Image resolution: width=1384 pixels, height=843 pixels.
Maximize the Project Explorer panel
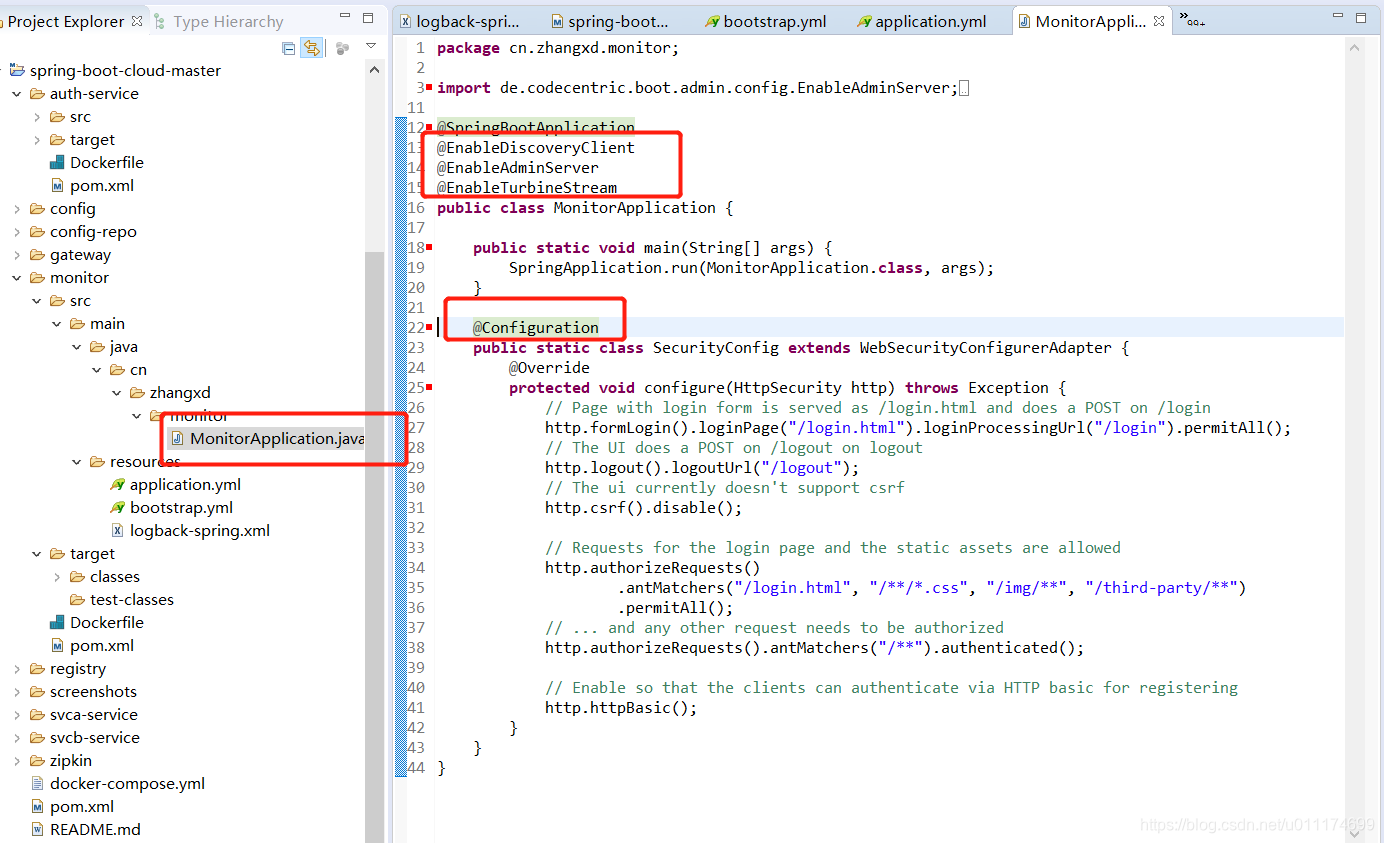click(368, 18)
